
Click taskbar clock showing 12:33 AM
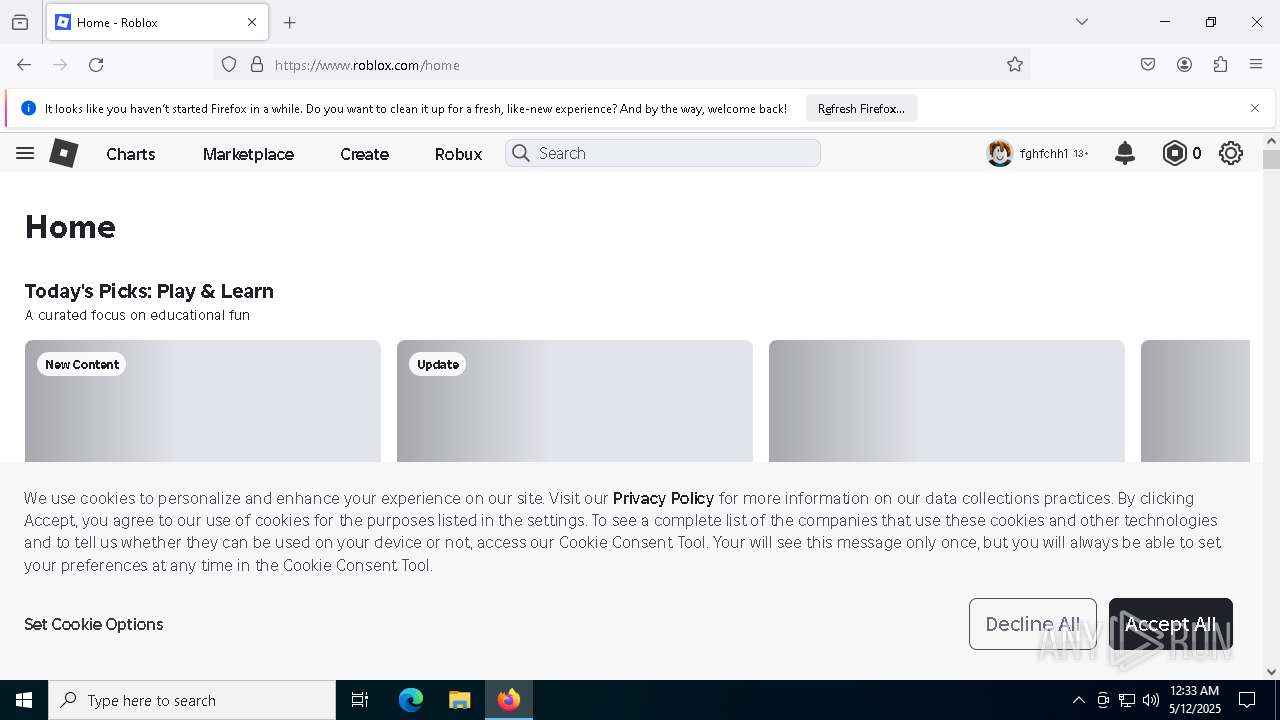tap(1195, 700)
